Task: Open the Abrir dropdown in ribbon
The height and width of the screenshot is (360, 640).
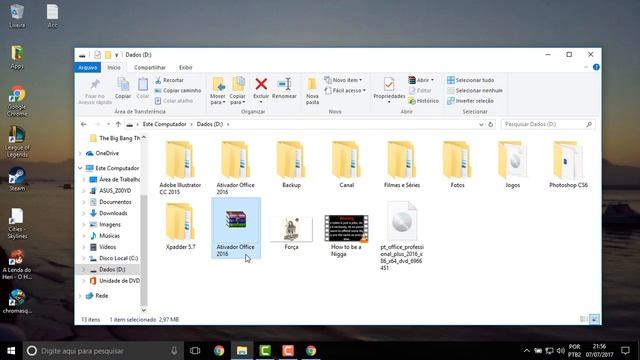Action: click(x=421, y=80)
